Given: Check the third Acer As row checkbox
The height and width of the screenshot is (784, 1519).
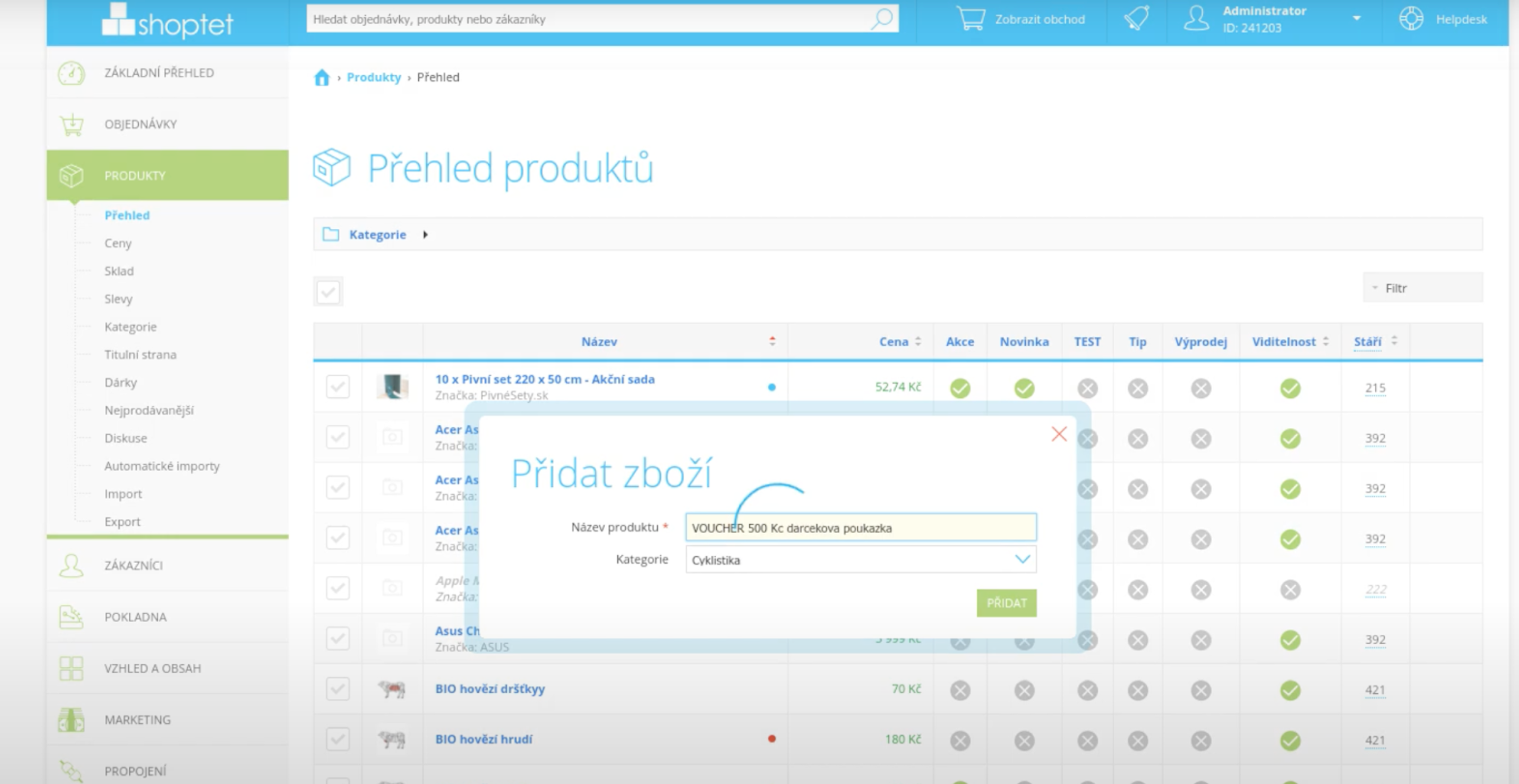Looking at the screenshot, I should point(338,538).
